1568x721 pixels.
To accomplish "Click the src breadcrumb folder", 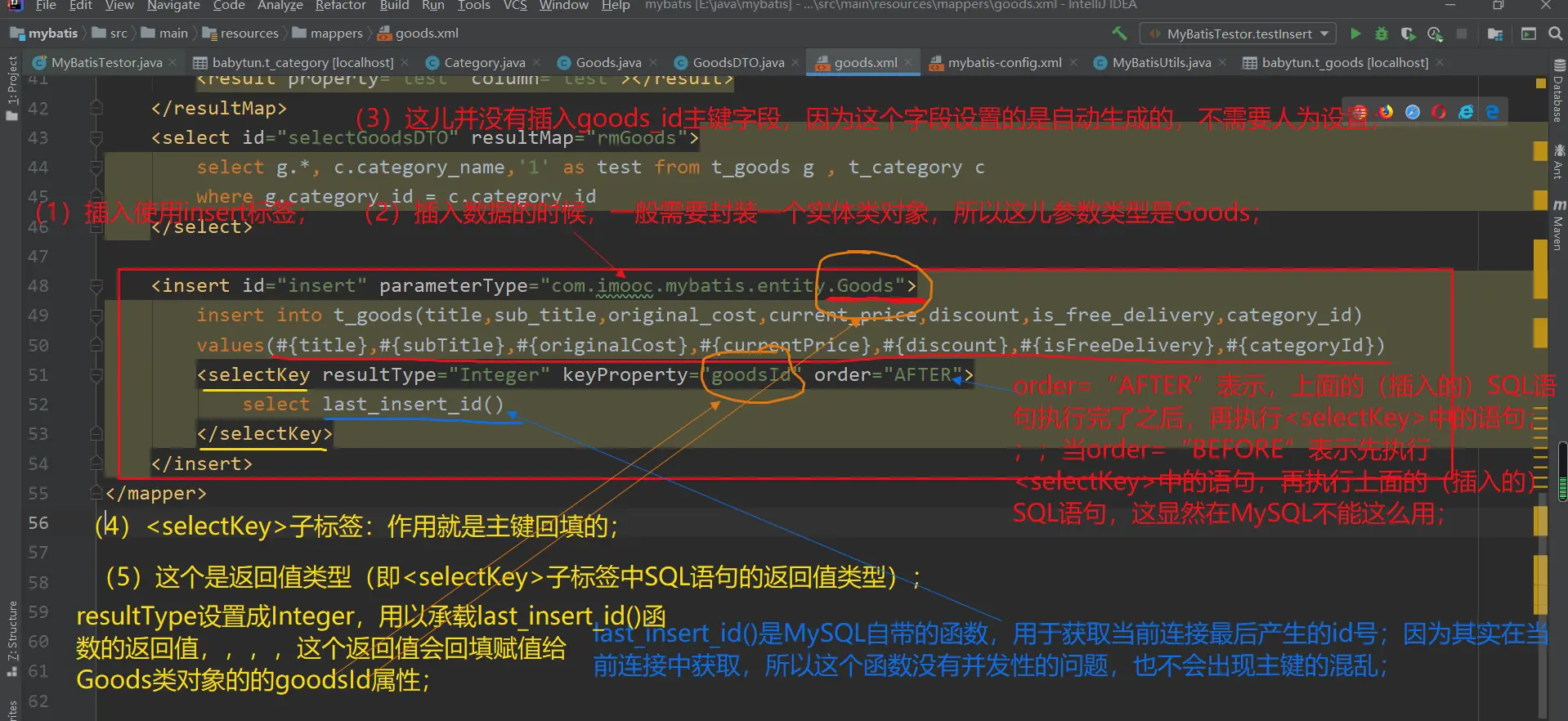I will [111, 34].
